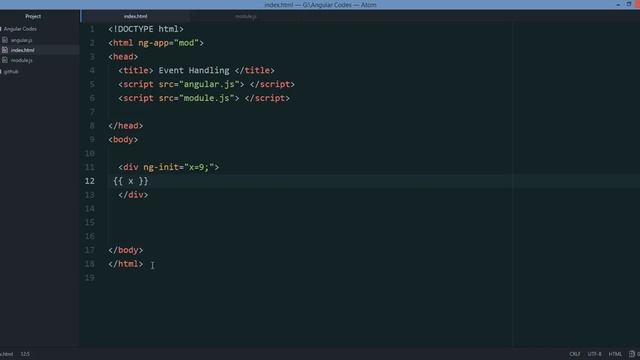Switch to the index.html editor tab
This screenshot has height=360, width=640.
click(x=136, y=16)
